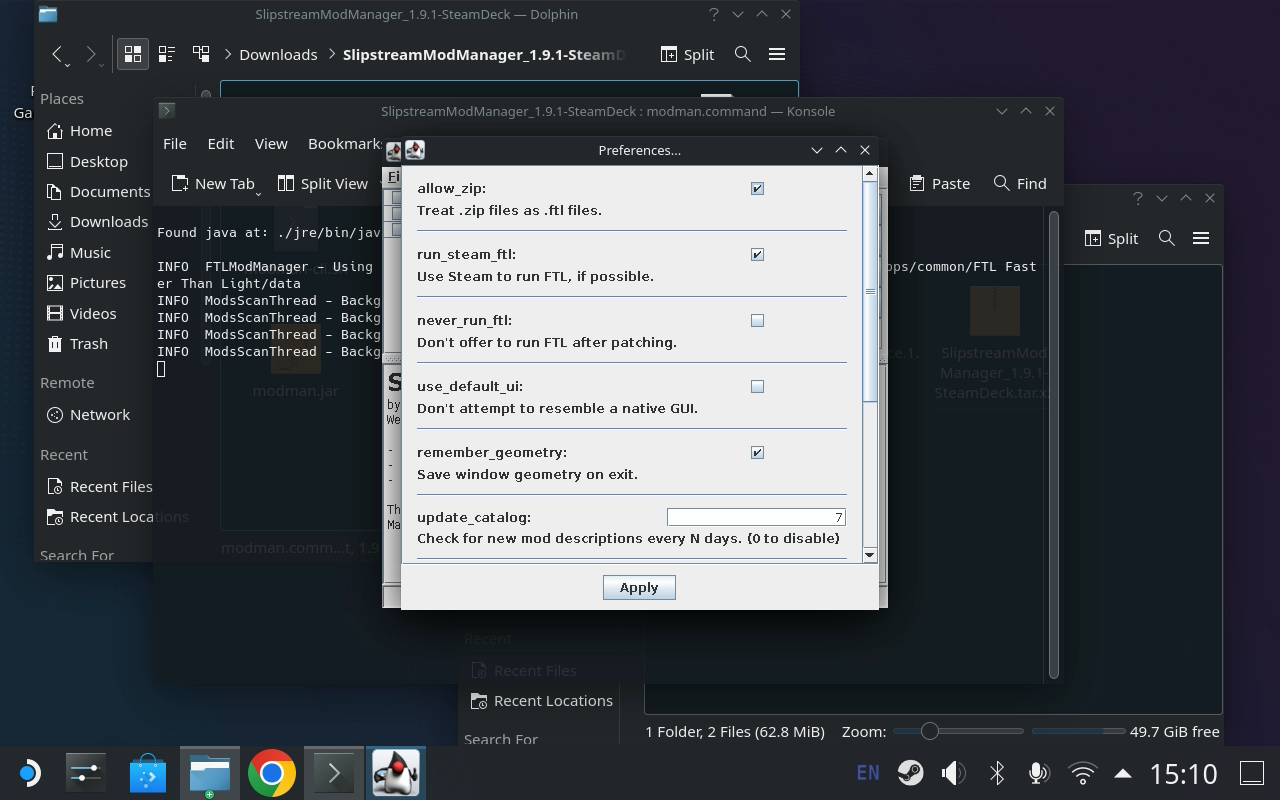Image resolution: width=1280 pixels, height=800 pixels.
Task: Switch to Dolphin in the taskbar
Action: 210,773
